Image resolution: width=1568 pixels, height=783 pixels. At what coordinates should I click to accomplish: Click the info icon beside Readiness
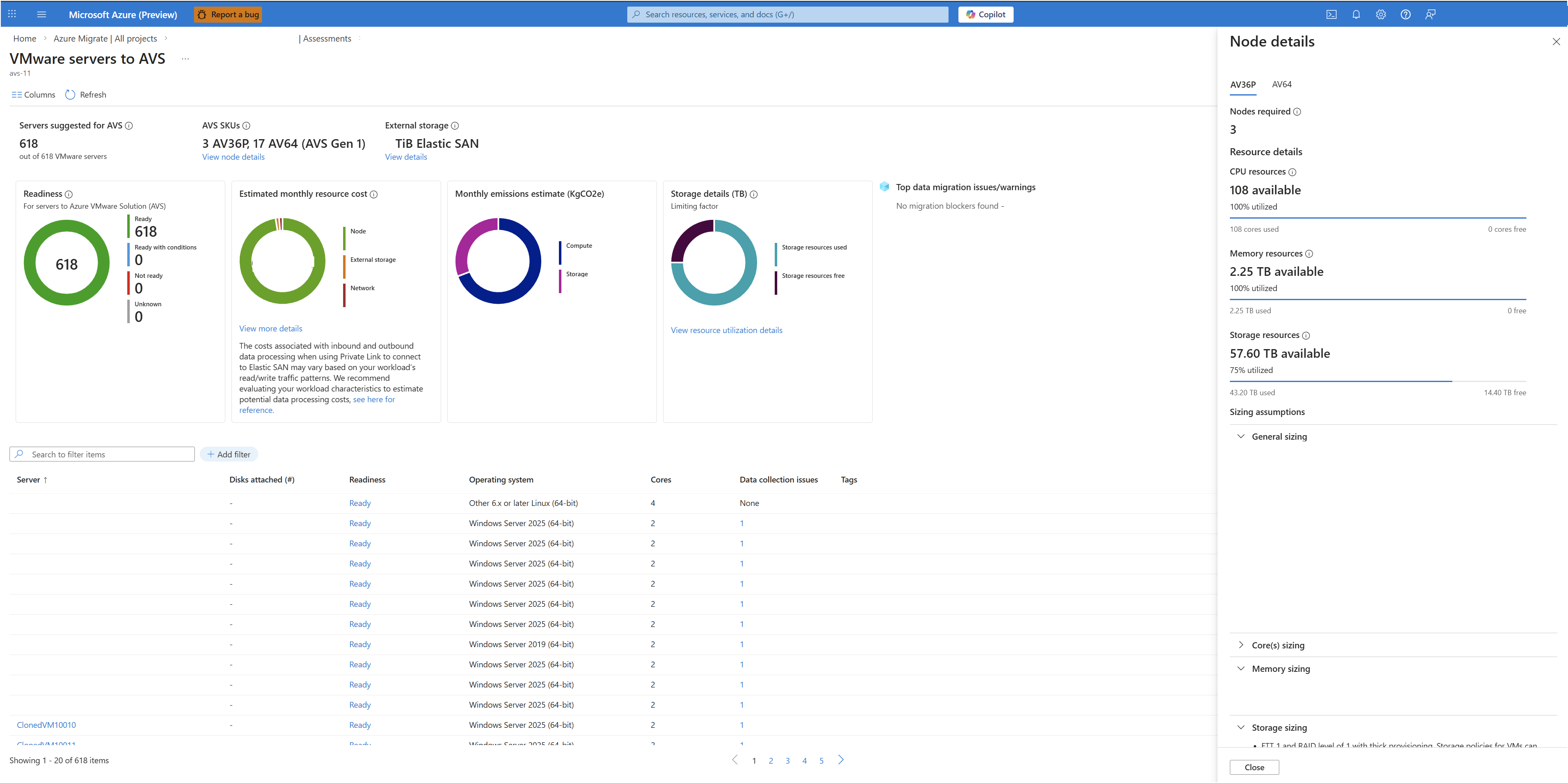[x=69, y=194]
